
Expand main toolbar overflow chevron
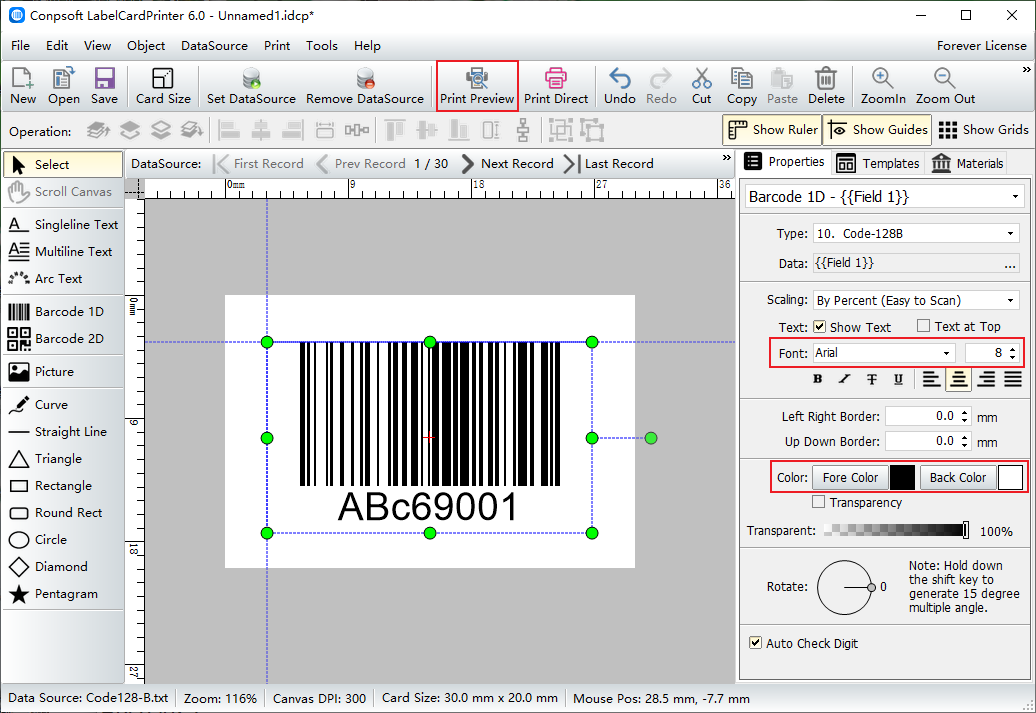[x=1027, y=69]
